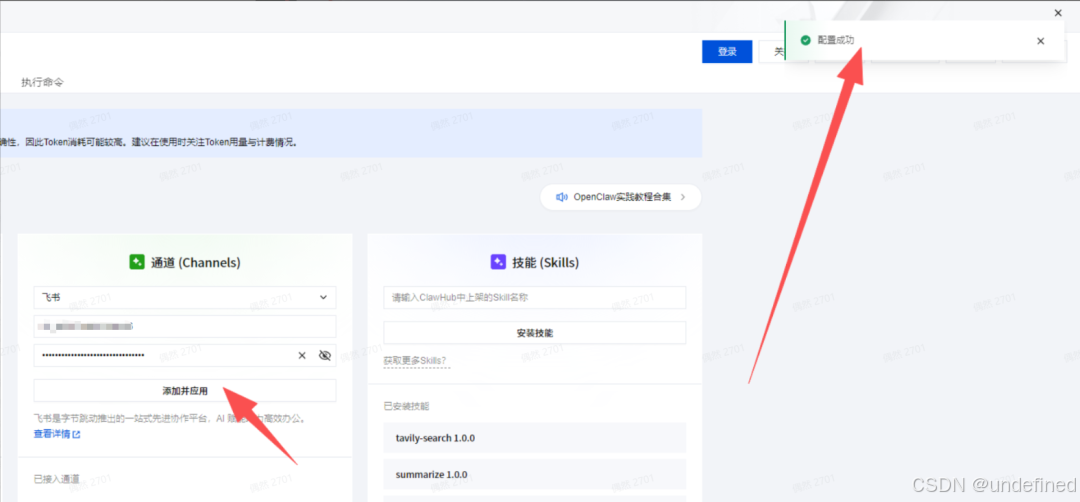Click the 通道 (Channels) title

196,262
